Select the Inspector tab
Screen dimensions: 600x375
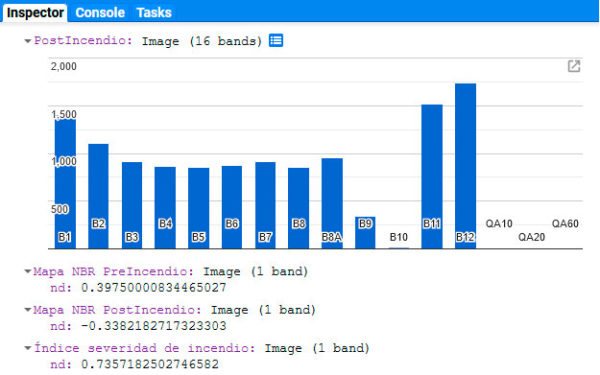pyautogui.click(x=35, y=13)
